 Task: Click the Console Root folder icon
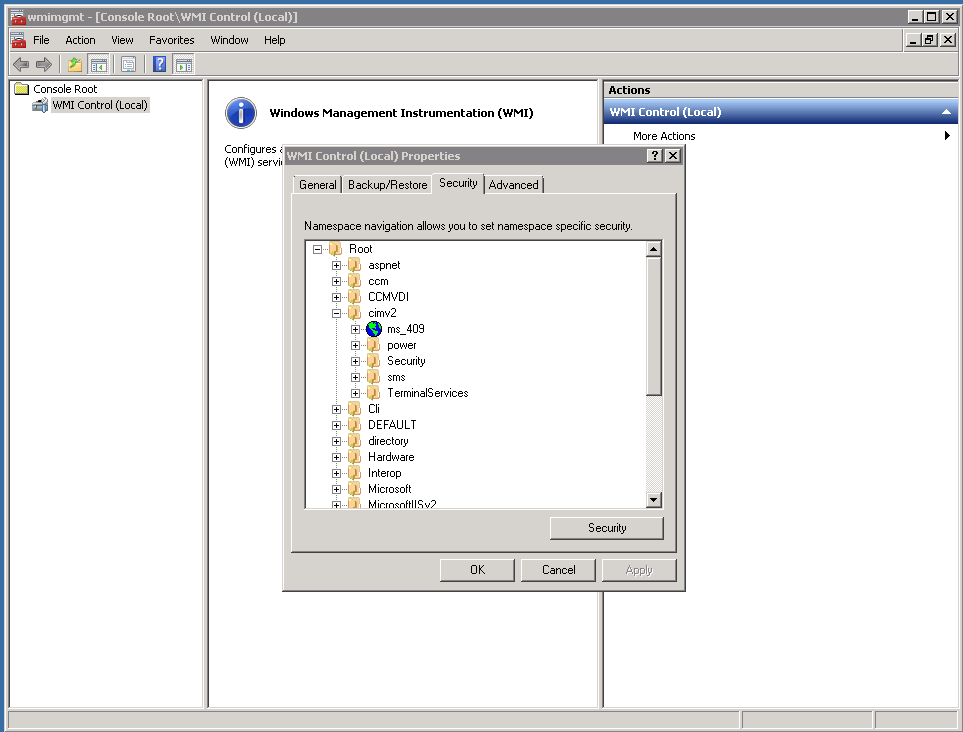point(21,89)
